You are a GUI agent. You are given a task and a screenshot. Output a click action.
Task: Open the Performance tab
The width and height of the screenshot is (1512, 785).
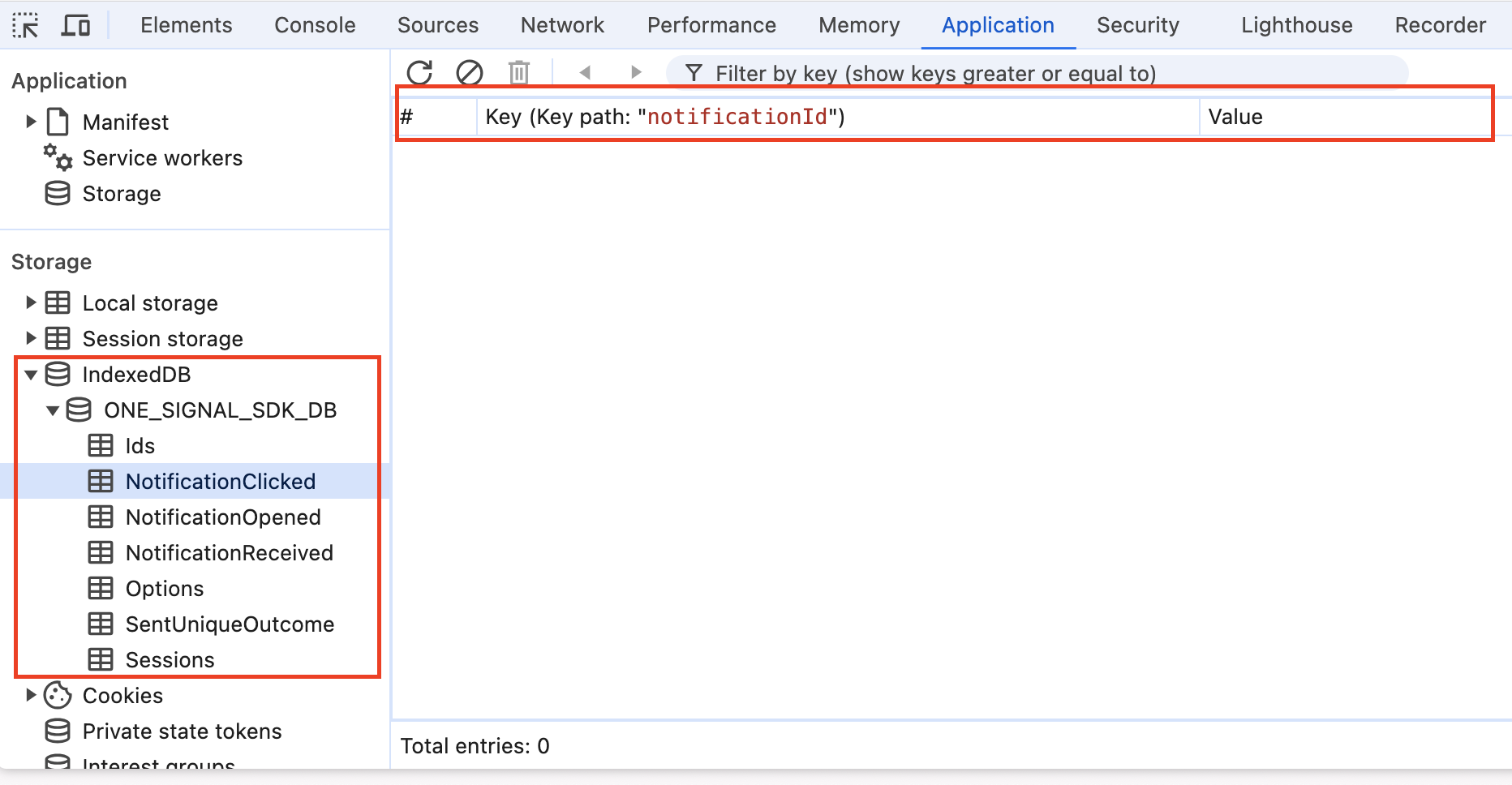point(711,25)
